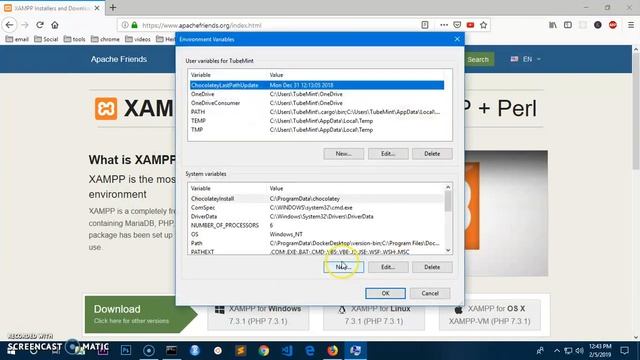Cancel the Environment Variables dialog
This screenshot has width=640, height=360.
pos(430,293)
